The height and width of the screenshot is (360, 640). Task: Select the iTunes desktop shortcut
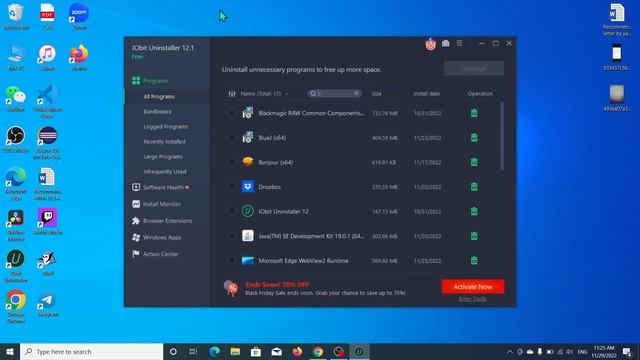pos(47,57)
